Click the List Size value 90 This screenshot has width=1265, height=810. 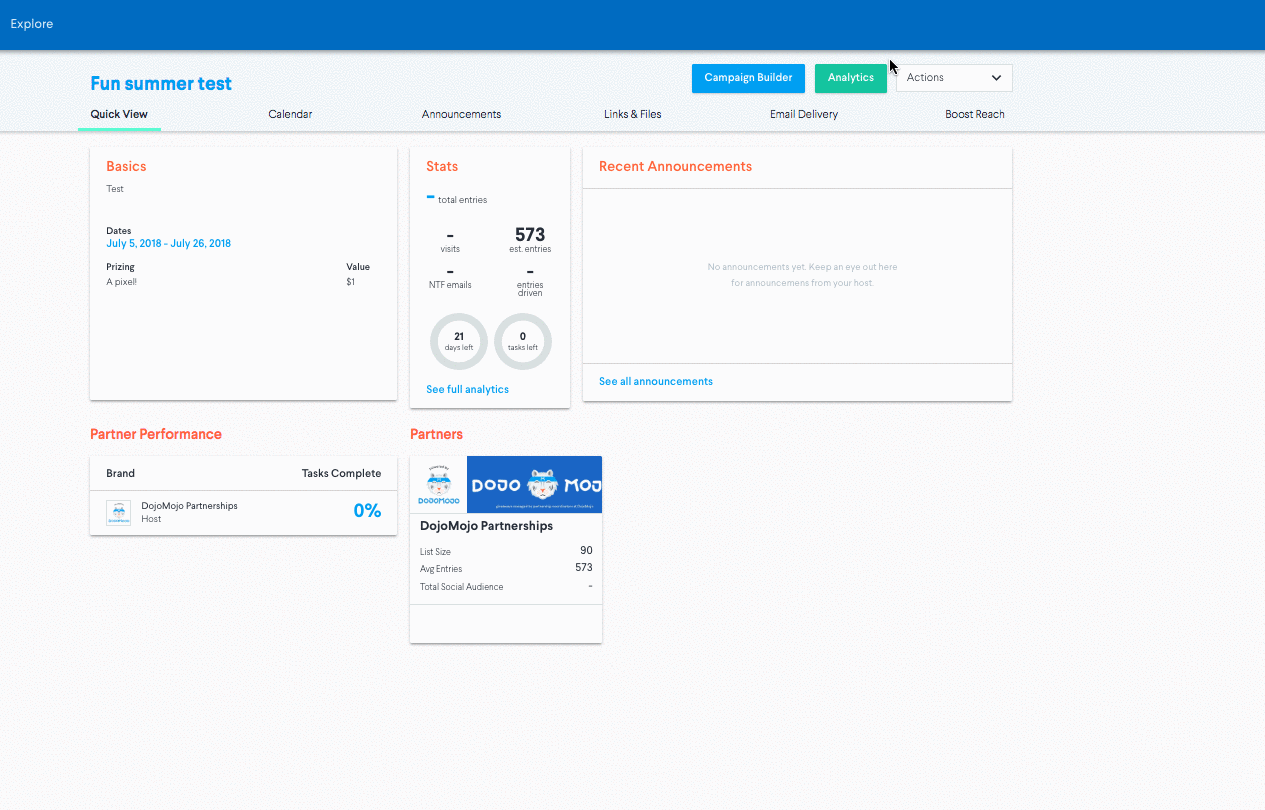tap(586, 551)
